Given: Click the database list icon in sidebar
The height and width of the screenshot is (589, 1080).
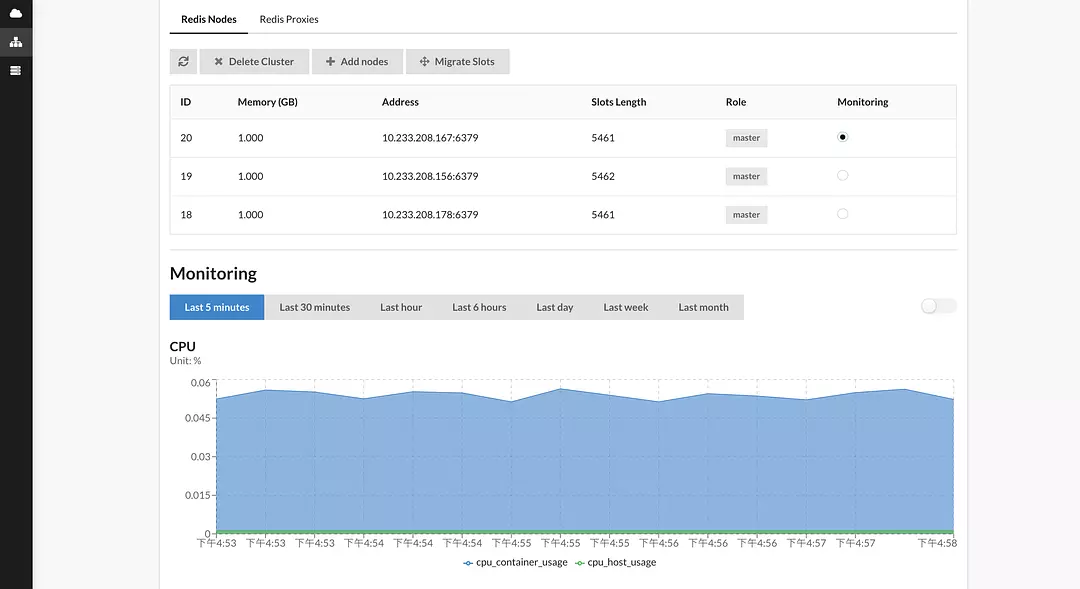Looking at the screenshot, I should tap(16, 70).
